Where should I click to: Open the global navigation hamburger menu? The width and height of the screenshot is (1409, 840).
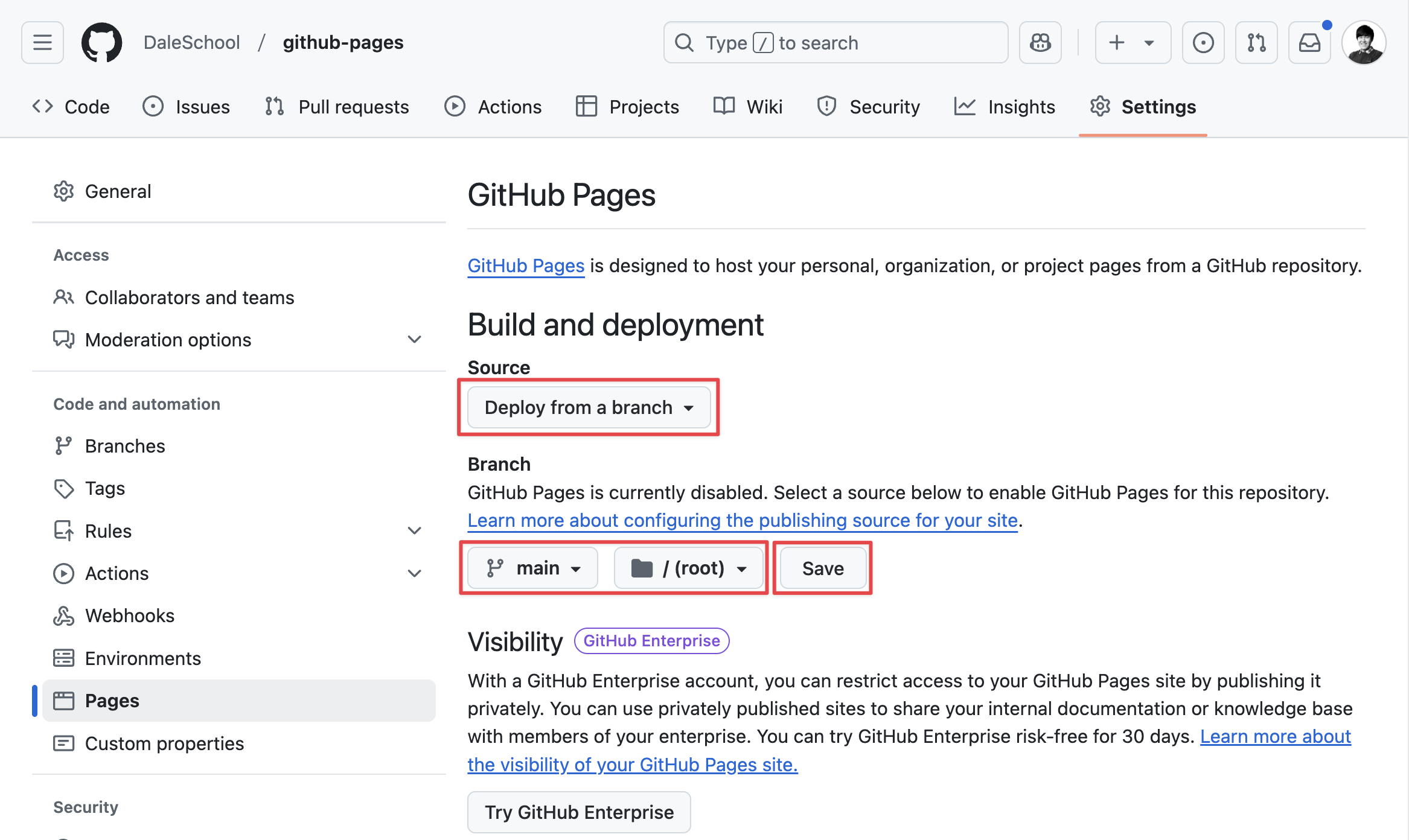(x=42, y=42)
